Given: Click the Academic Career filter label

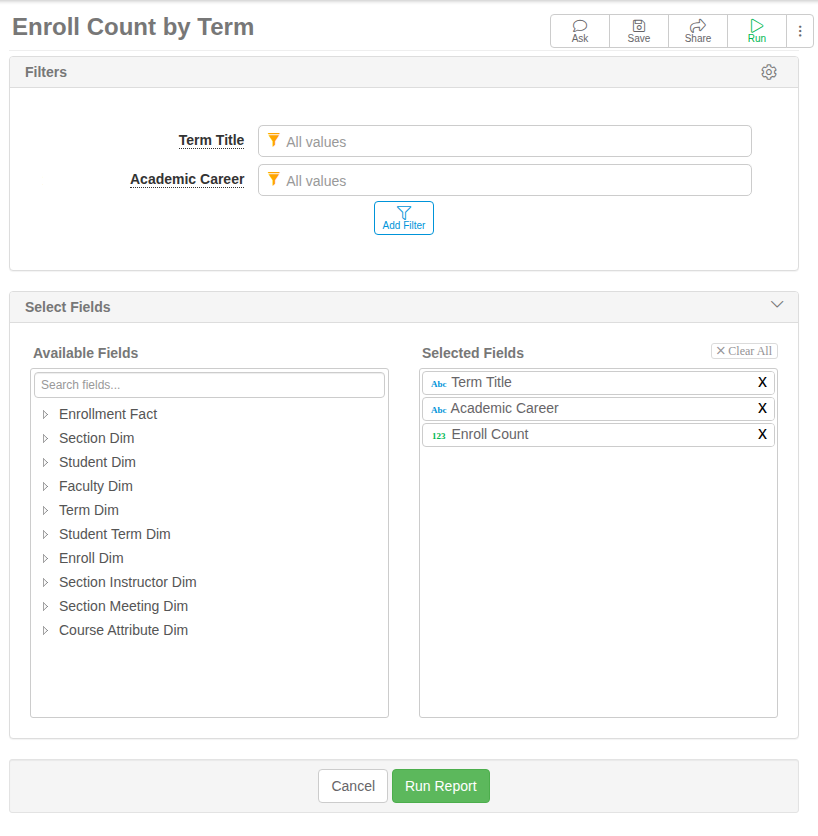Looking at the screenshot, I should click(x=187, y=179).
